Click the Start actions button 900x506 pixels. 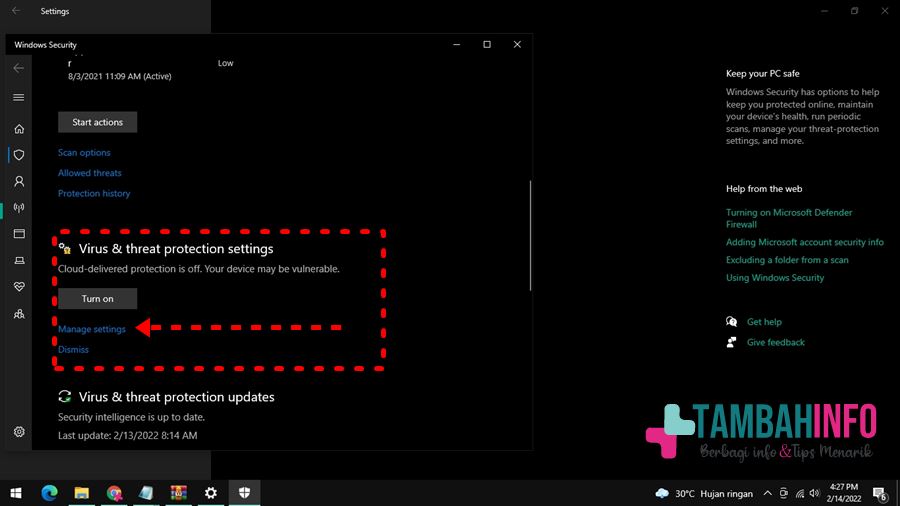tap(98, 122)
